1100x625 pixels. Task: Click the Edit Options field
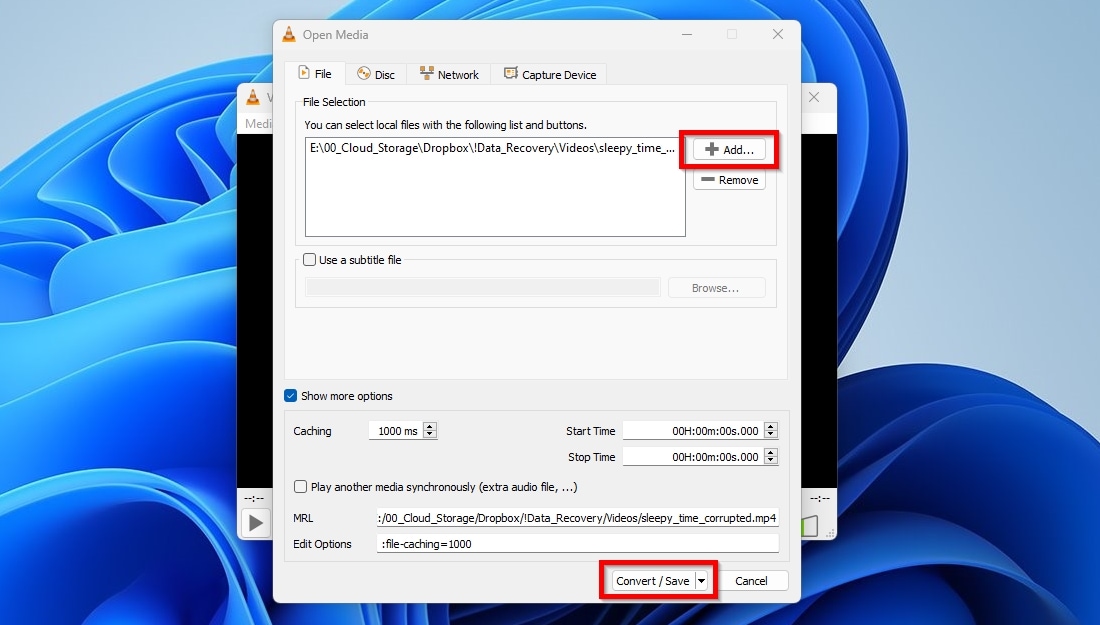577,544
